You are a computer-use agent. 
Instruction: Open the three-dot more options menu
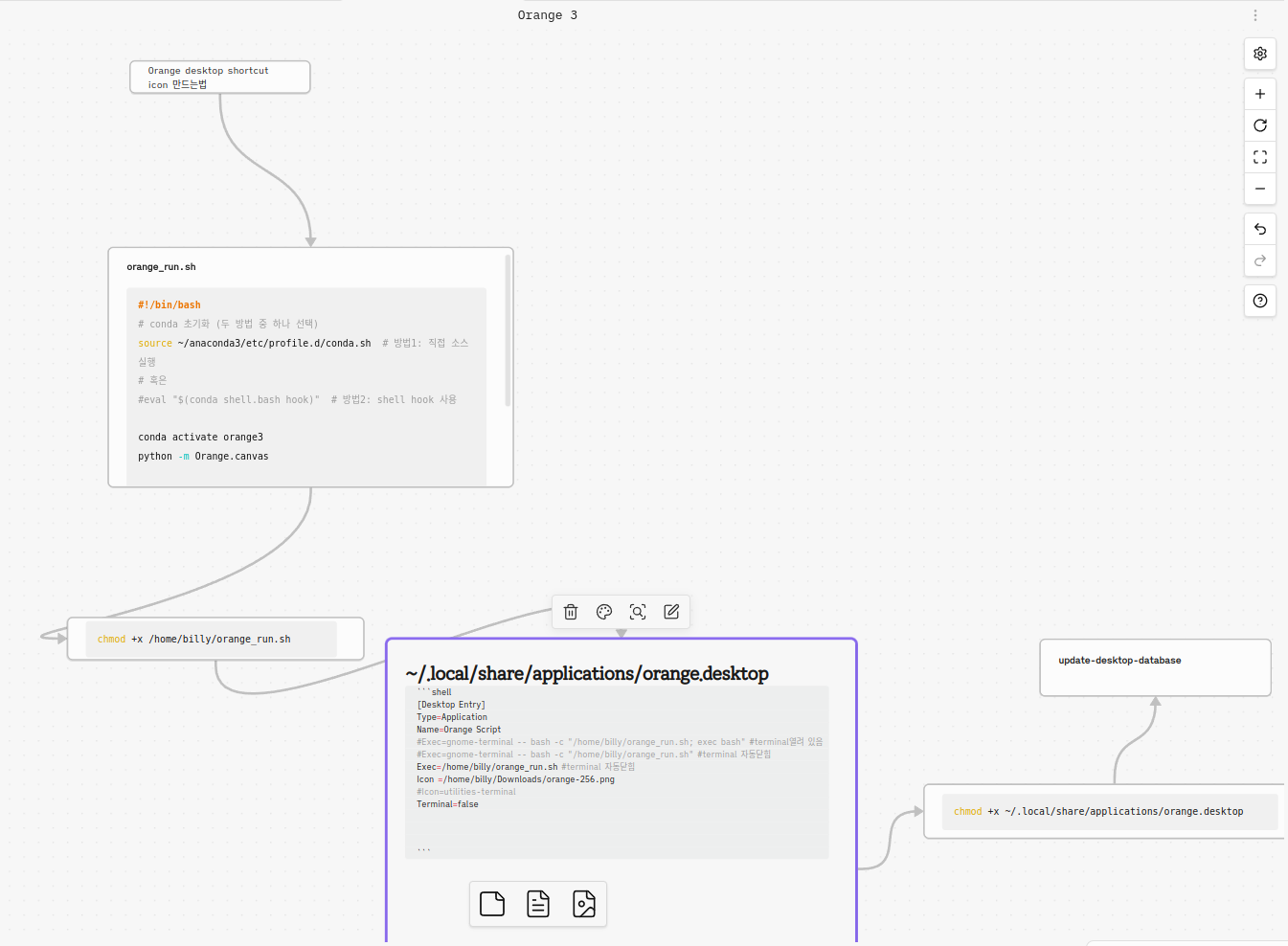1255,15
